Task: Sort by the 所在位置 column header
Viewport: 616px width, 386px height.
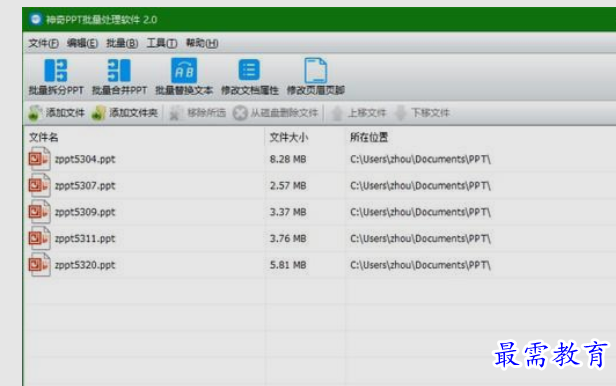Action: point(369,137)
